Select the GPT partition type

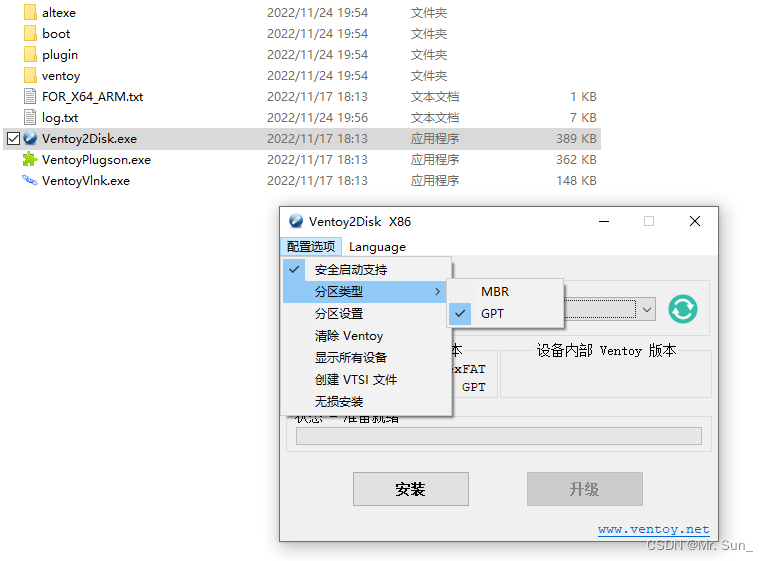point(505,314)
